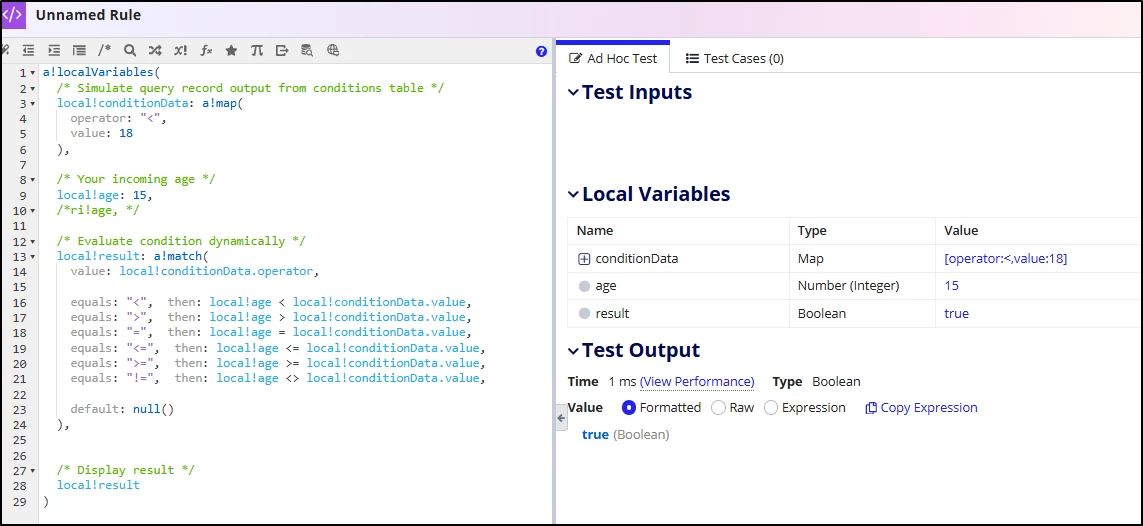
Task: Place cursor on final local!result line
Action: [x=98, y=485]
